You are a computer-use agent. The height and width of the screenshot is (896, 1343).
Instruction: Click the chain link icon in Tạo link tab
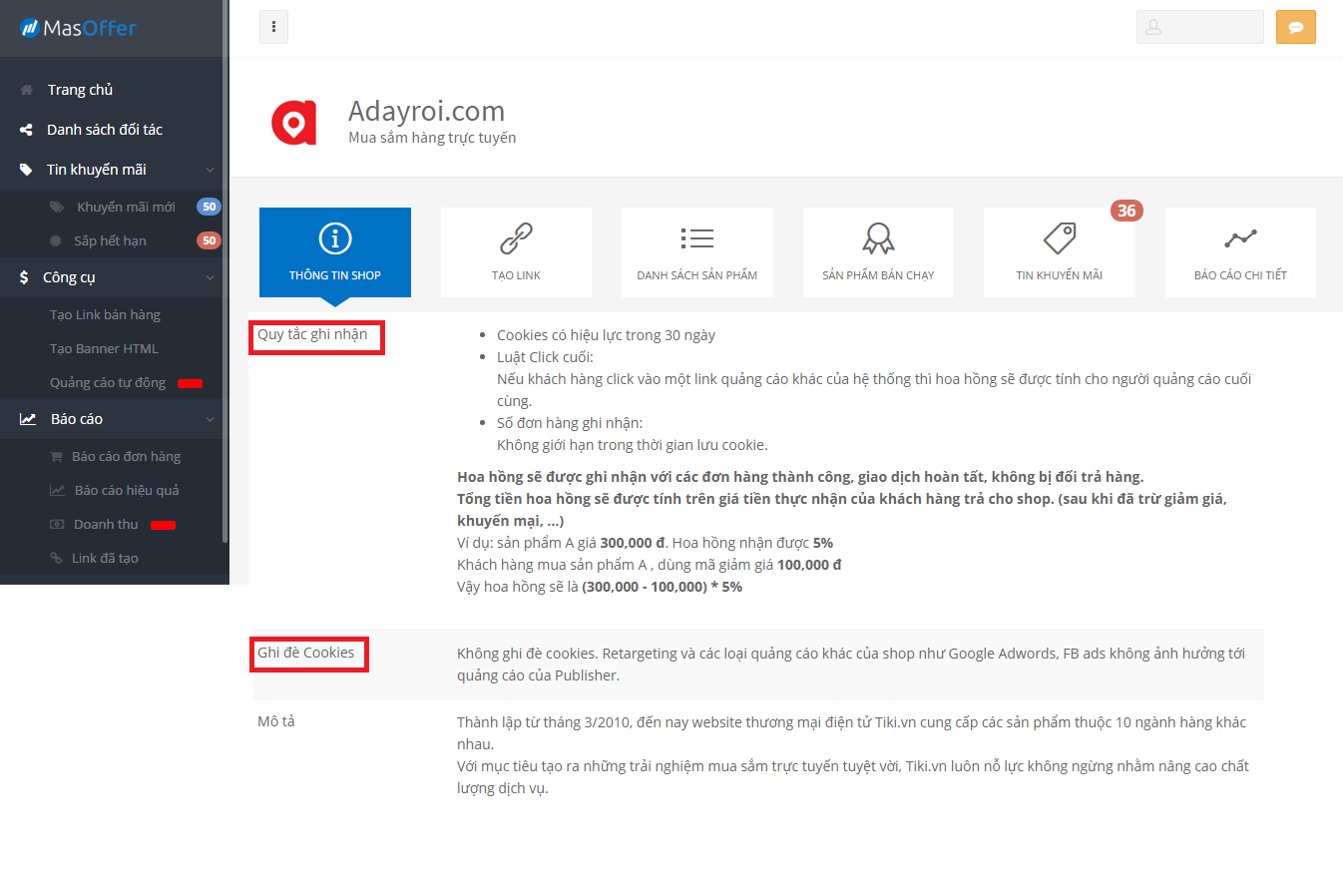click(516, 238)
